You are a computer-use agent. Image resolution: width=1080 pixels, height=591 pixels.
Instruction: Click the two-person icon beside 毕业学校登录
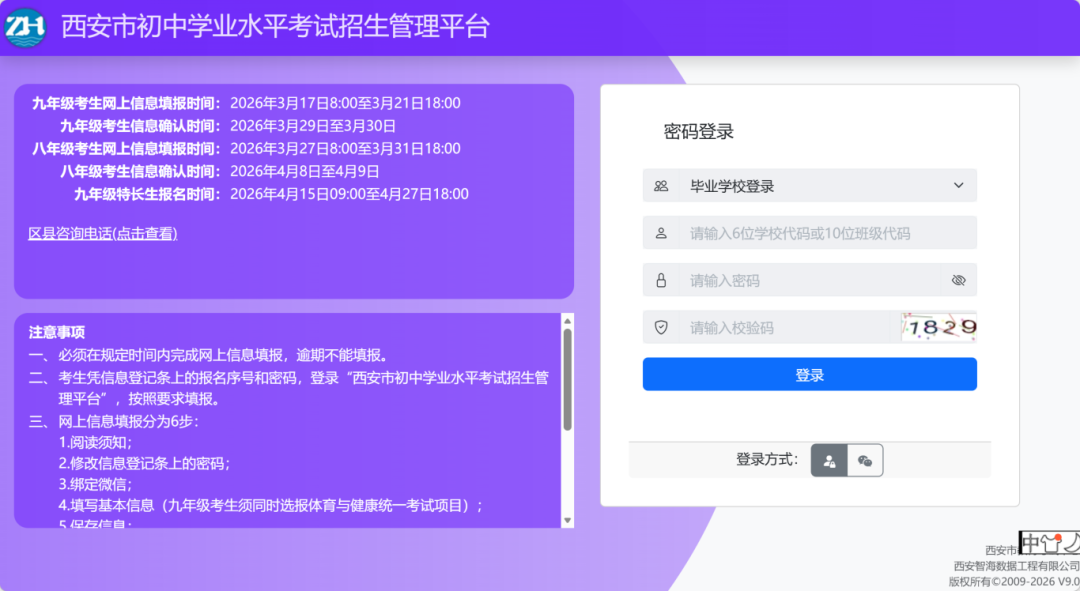coord(661,186)
